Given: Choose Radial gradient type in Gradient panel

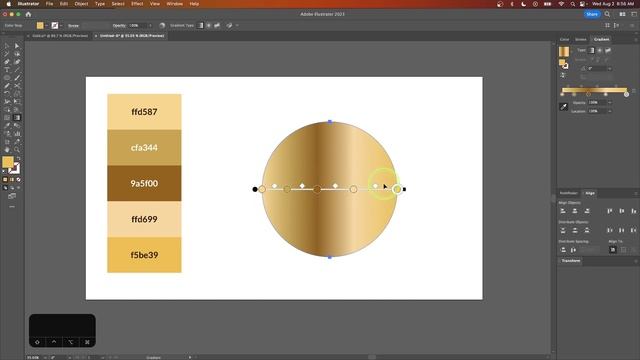Looking at the screenshot, I should (600, 51).
